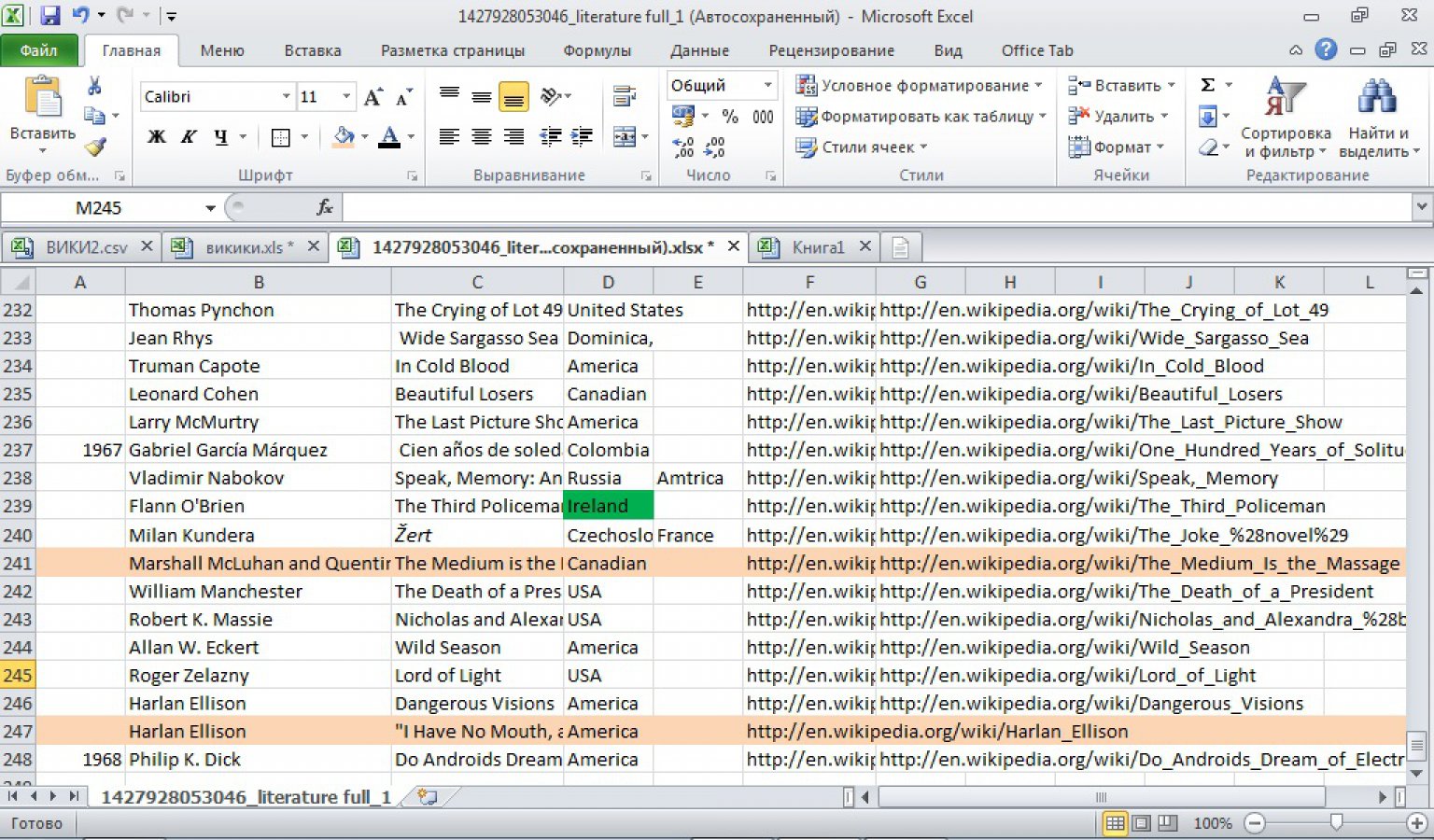Image resolution: width=1434 pixels, height=840 pixels.
Task: Expand Стили ячеек menu
Action: click(861, 147)
